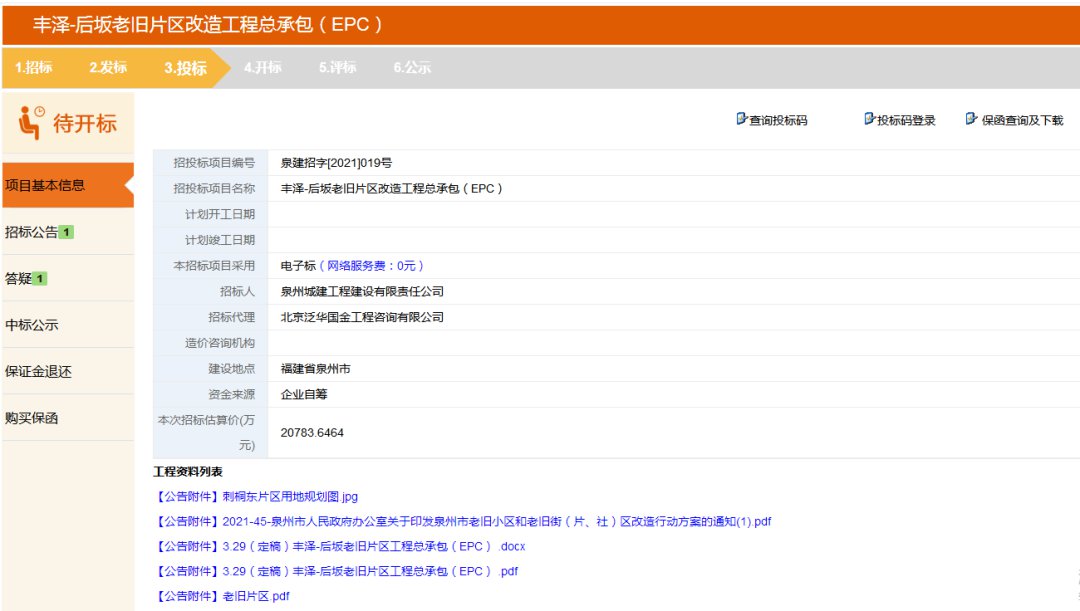This screenshot has height=611, width=1080.
Task: Switch to the 6.公示 step tab
Action: tap(412, 68)
